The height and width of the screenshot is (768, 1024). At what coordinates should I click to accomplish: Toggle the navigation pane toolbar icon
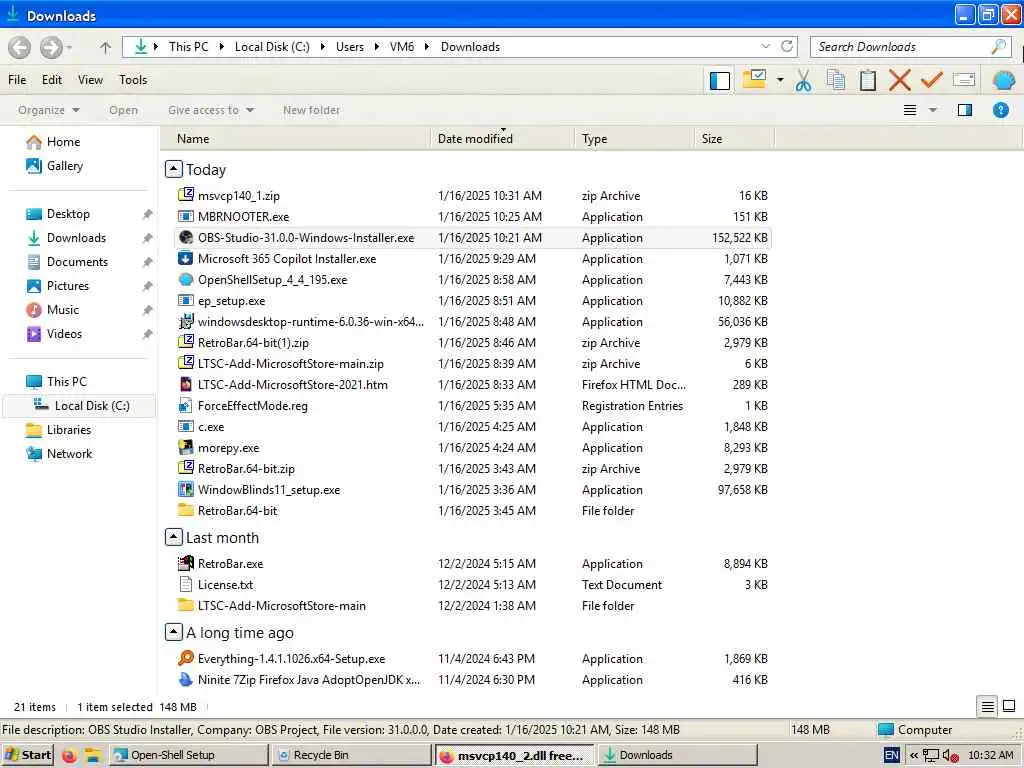click(720, 80)
